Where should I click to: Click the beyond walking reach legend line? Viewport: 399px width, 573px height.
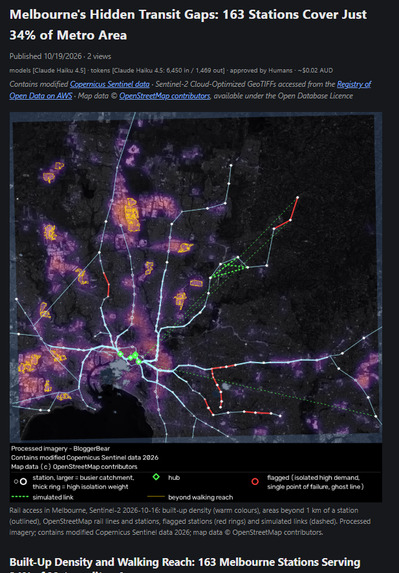tap(156, 497)
